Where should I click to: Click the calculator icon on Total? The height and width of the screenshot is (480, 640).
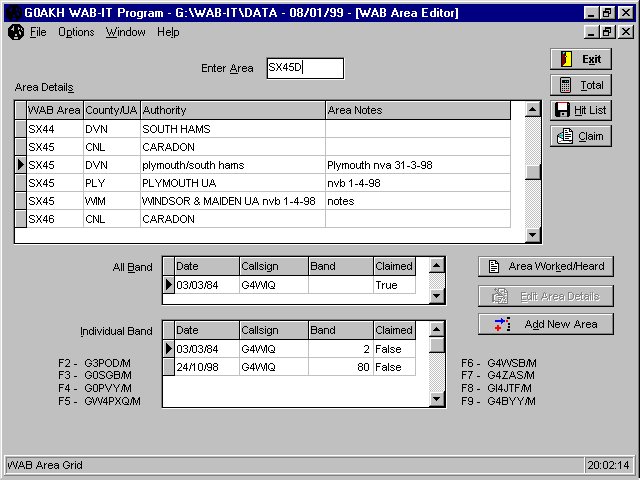565,85
